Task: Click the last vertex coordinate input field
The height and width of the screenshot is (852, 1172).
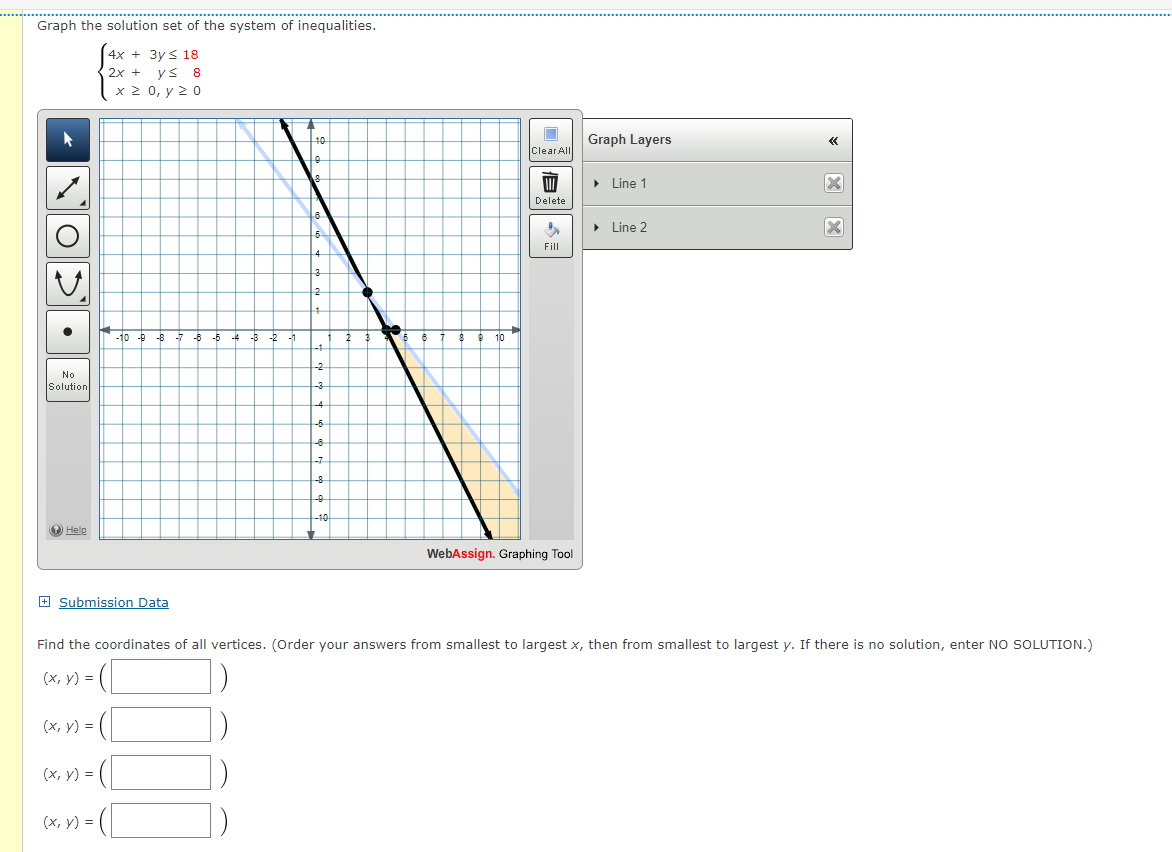Action: pos(160,820)
